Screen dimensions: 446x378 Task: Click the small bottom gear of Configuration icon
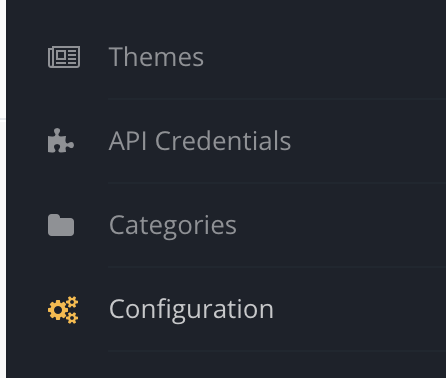(x=72, y=318)
